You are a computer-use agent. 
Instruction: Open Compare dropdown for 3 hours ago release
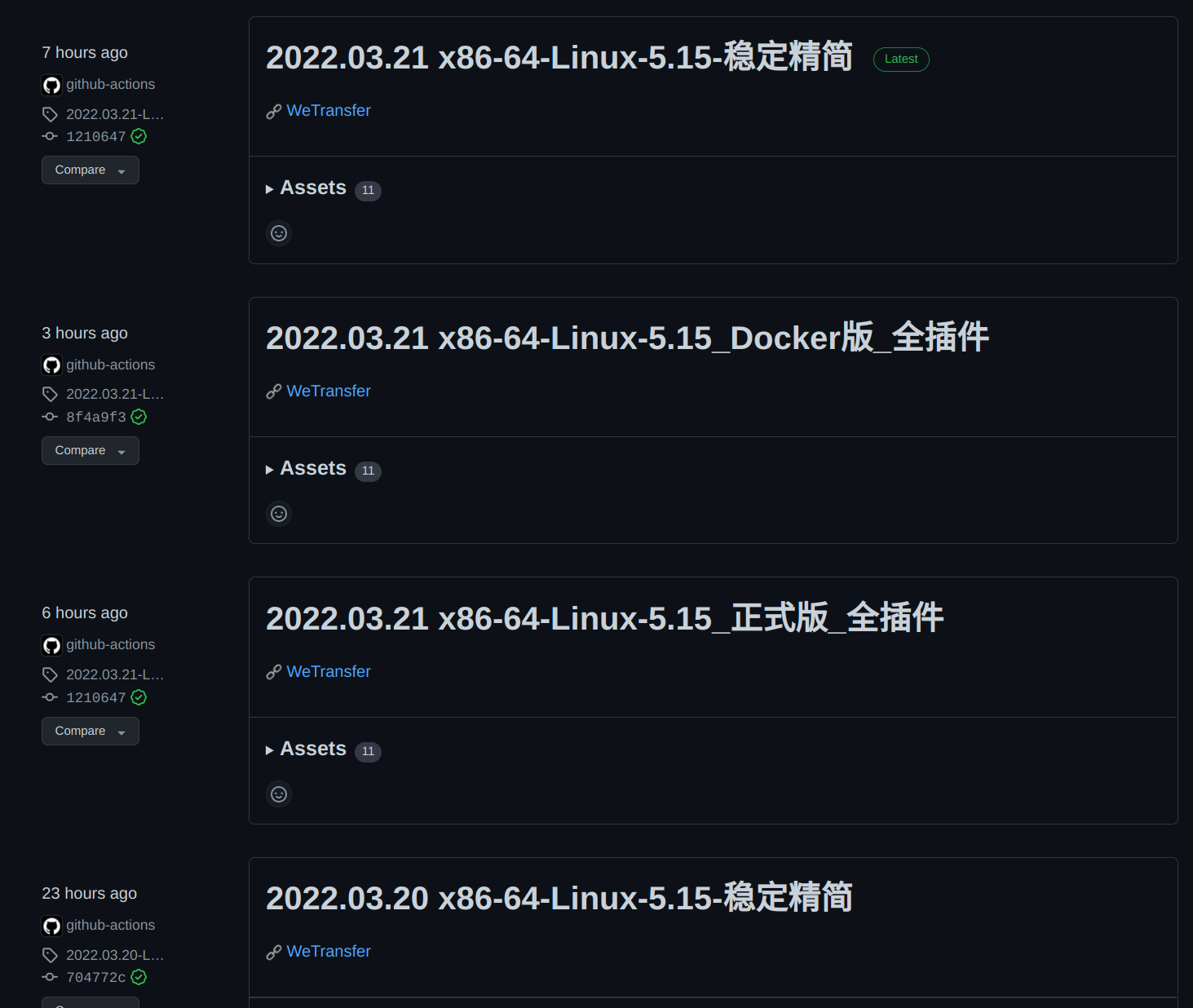91,451
